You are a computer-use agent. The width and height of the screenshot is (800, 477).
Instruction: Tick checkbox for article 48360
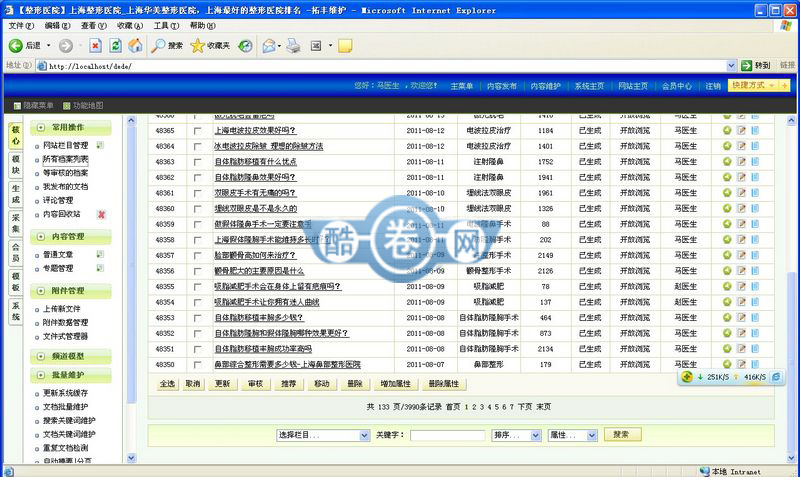pos(197,209)
